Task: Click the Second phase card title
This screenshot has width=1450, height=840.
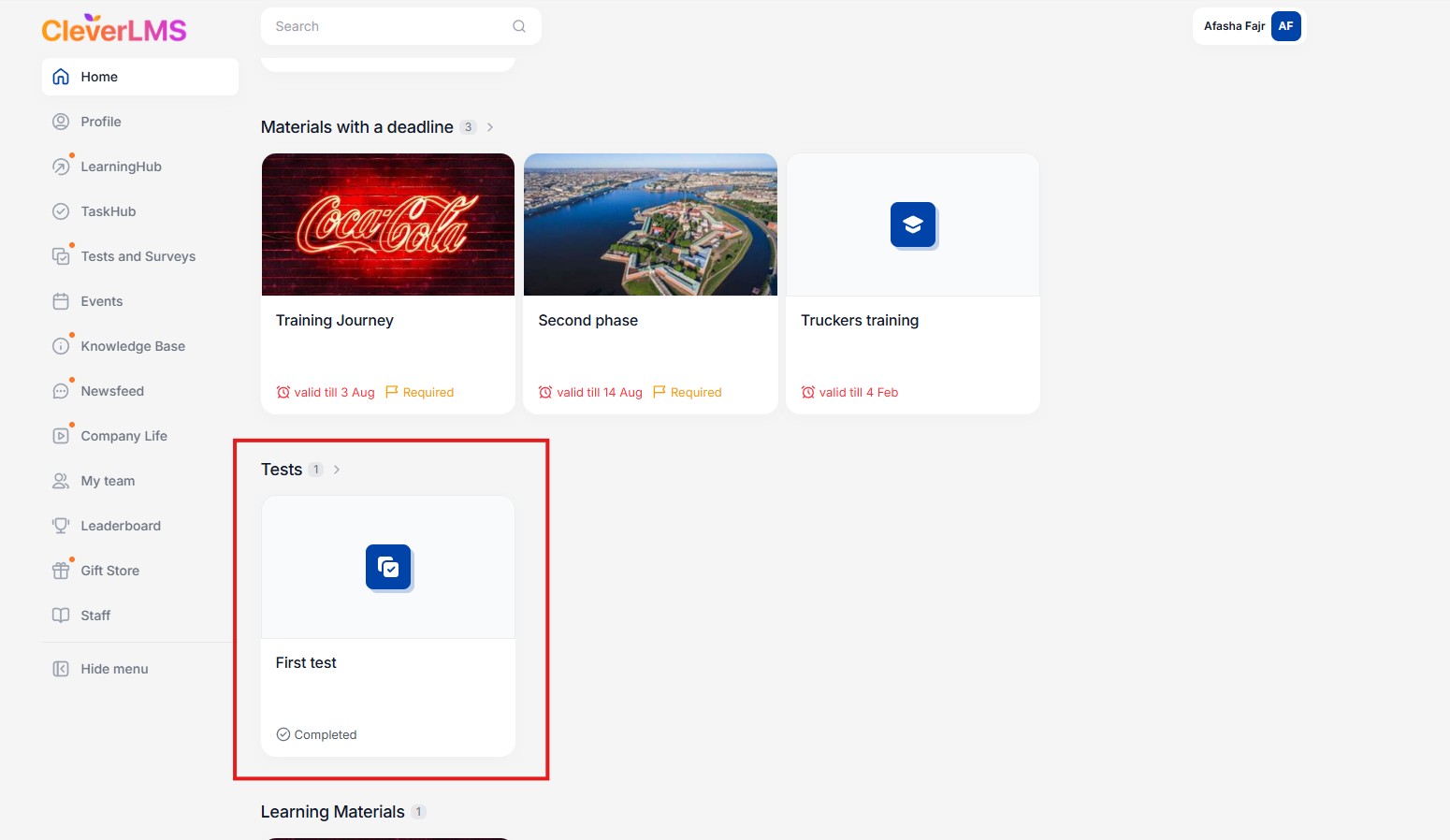Action: pos(588,320)
